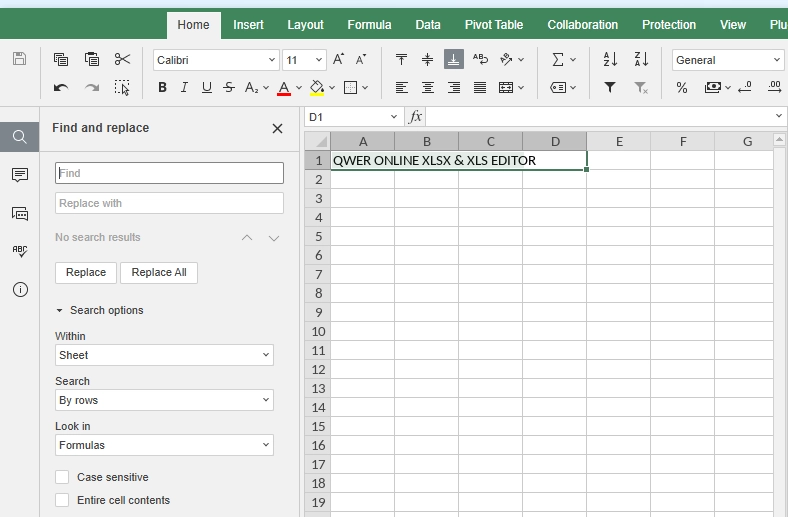This screenshot has height=517, width=788.
Task: Sort ascending with A to Z icon
Action: tap(610, 59)
